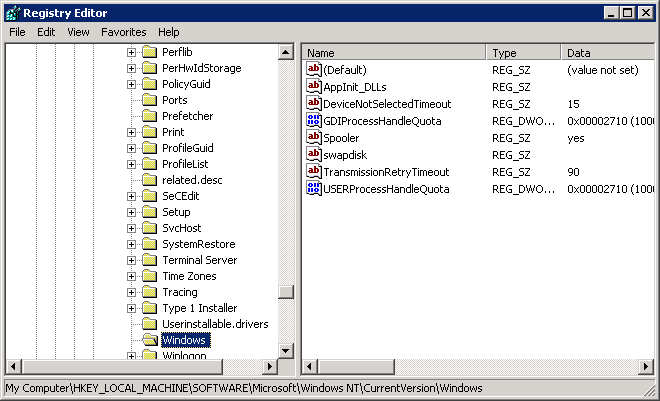Viewport: 660px width, 401px height.
Task: Sort values by Name column header
Action: pyautogui.click(x=394, y=52)
